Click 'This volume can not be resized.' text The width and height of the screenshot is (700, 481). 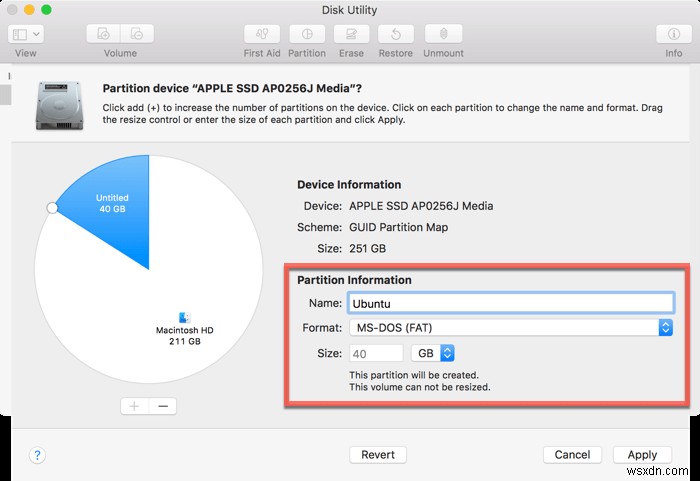coord(420,387)
